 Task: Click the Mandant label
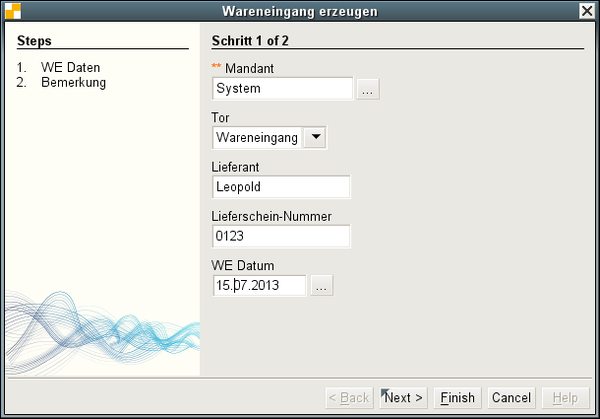click(249, 68)
